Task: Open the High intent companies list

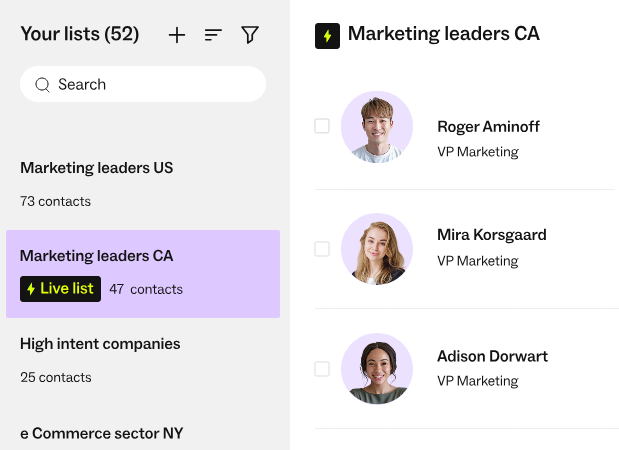Action: (x=100, y=344)
